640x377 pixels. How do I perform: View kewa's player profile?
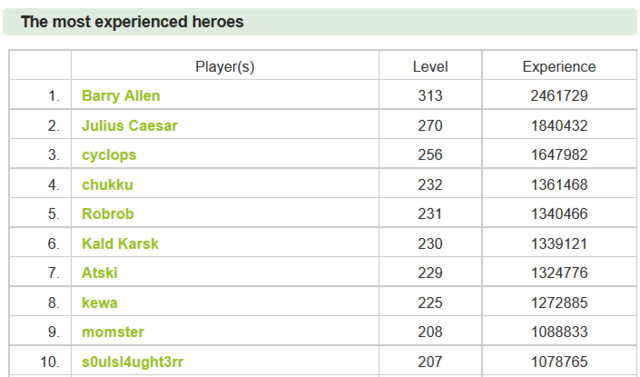[x=100, y=303]
